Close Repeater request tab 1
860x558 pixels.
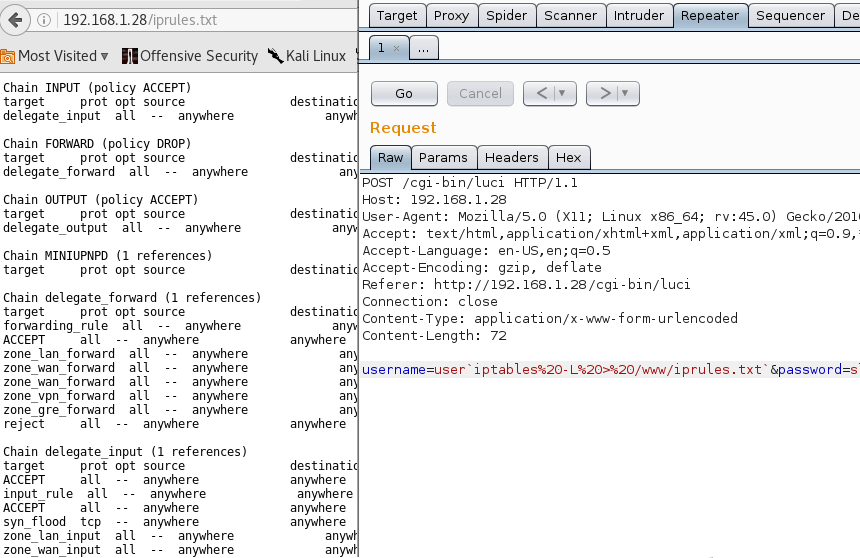[x=396, y=48]
